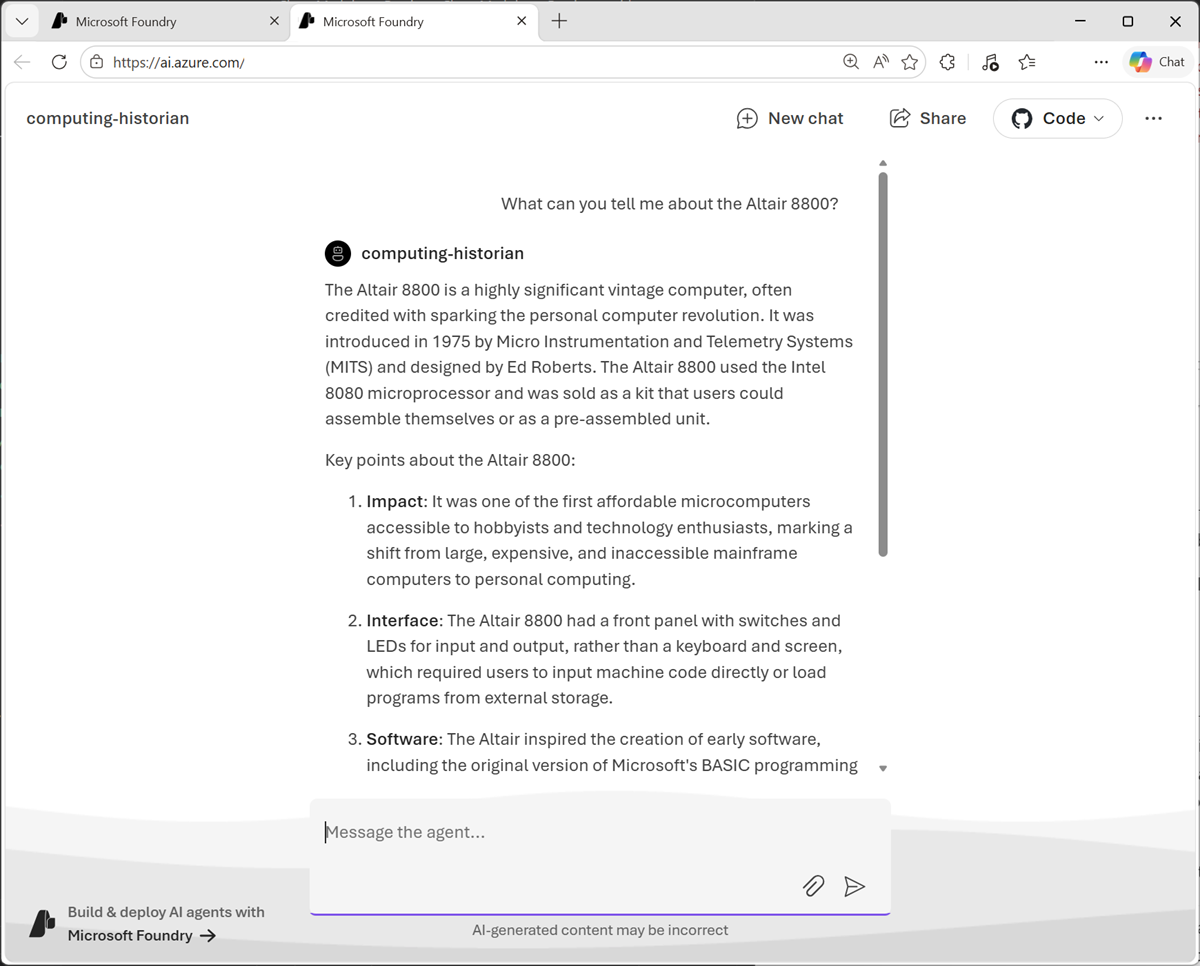Click the Share icon for this chat
The image size is (1200, 966).
(x=900, y=118)
